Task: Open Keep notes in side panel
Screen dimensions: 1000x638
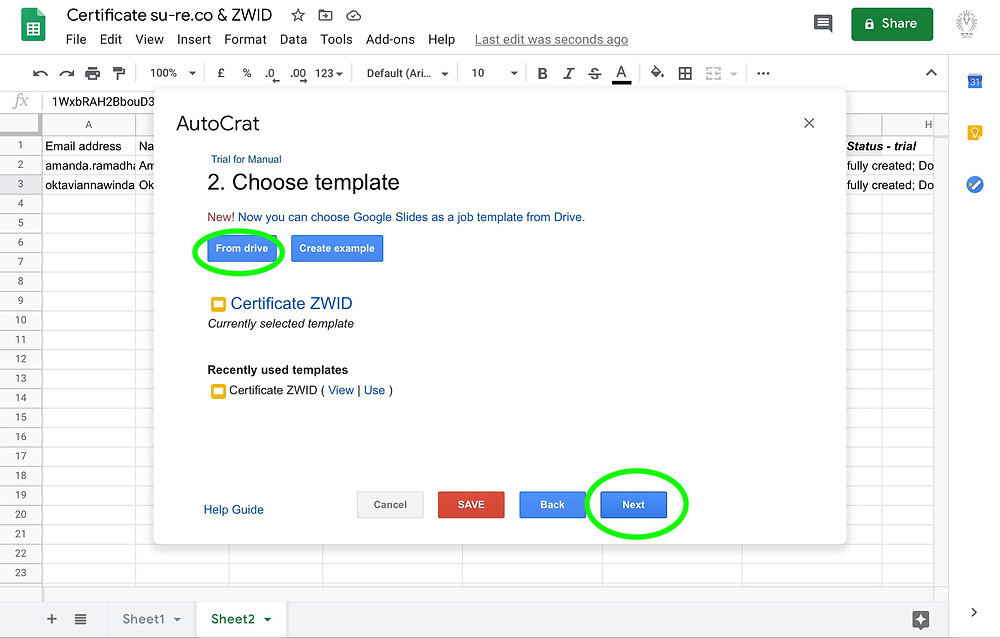Action: [974, 133]
